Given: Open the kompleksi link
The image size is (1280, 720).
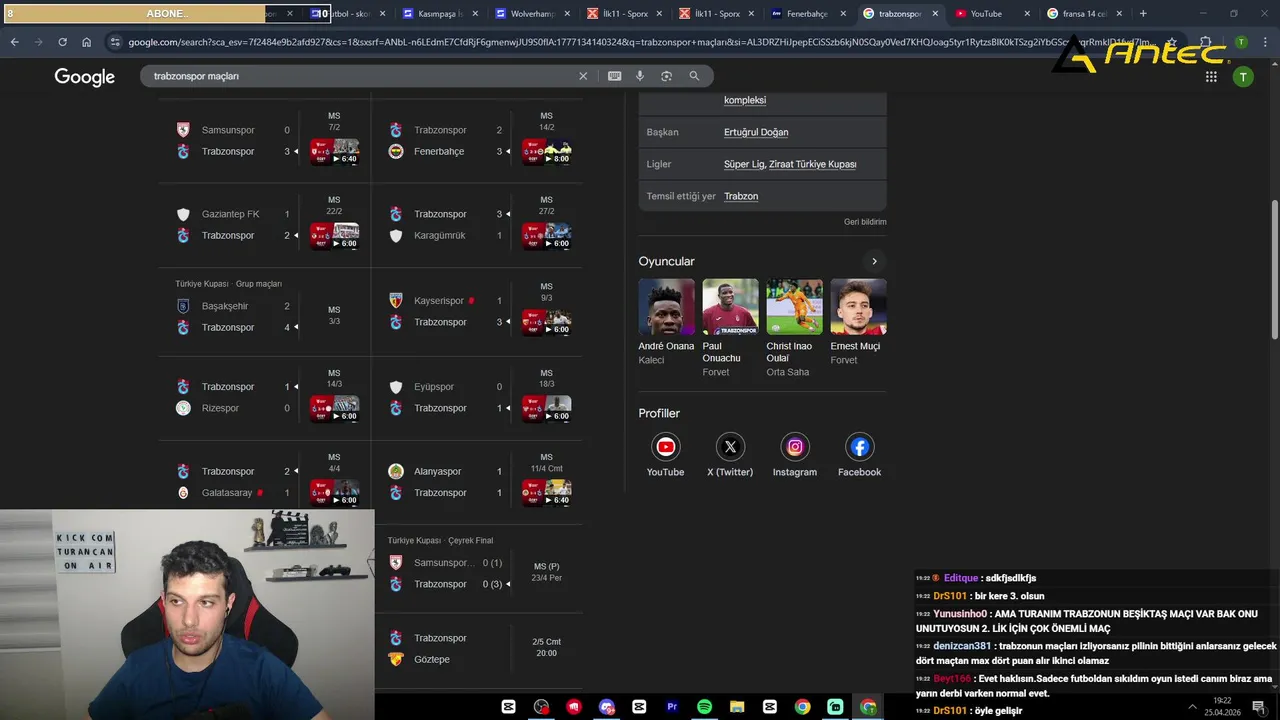Looking at the screenshot, I should (745, 100).
